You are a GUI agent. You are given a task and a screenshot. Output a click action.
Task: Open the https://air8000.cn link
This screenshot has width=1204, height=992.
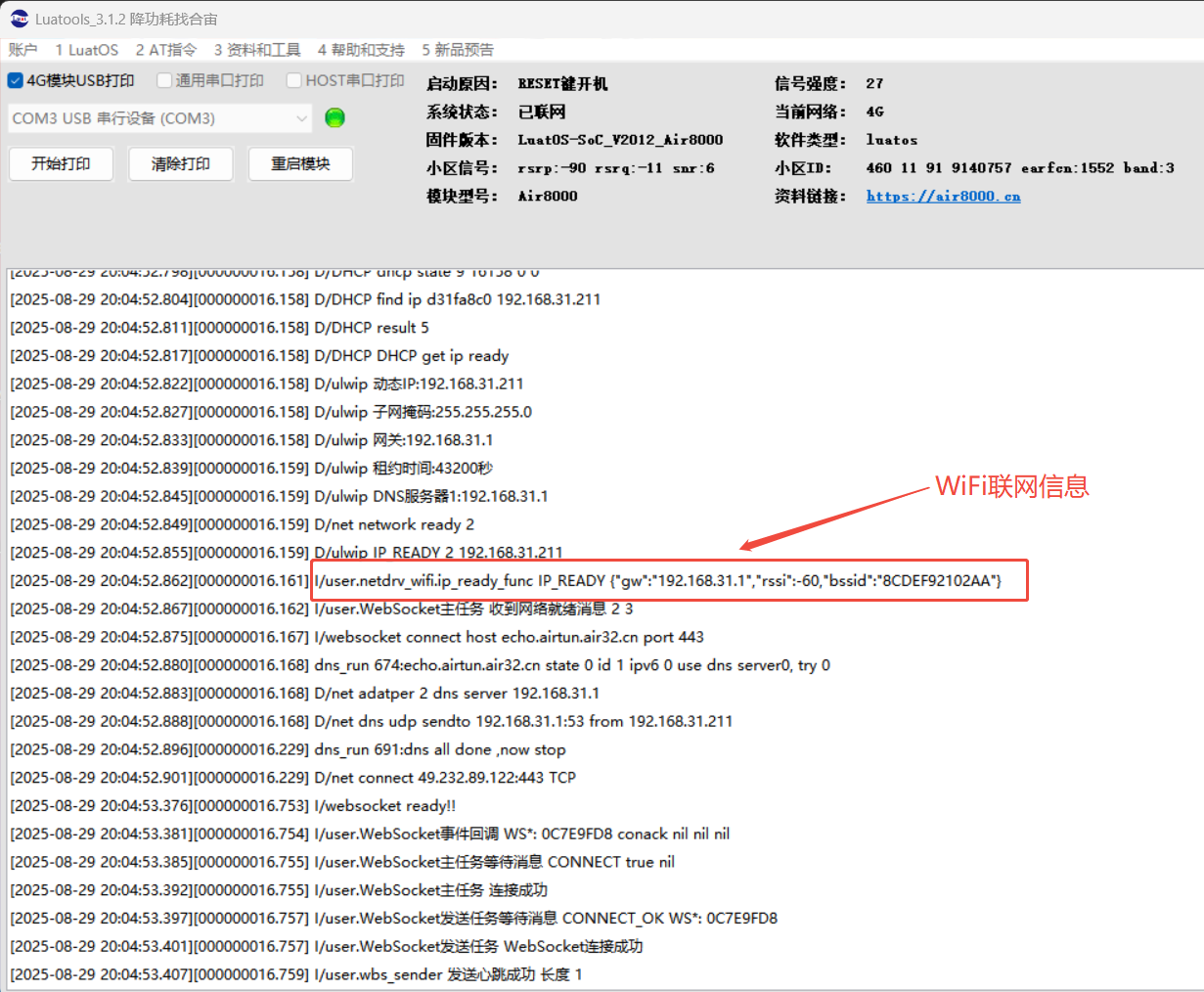(x=943, y=196)
